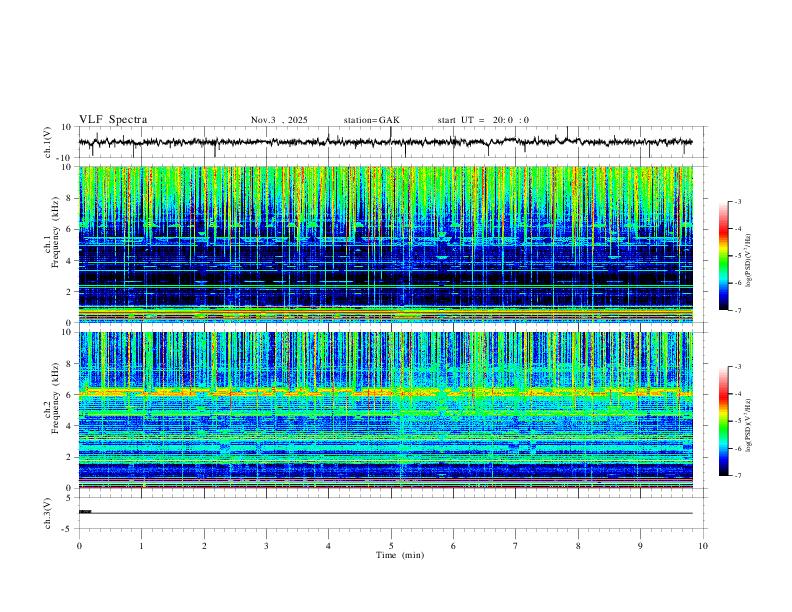Viewport: 792px width, 612px height.
Task: Click the ch.1 voltage waveform trace
Action: click(x=385, y=142)
